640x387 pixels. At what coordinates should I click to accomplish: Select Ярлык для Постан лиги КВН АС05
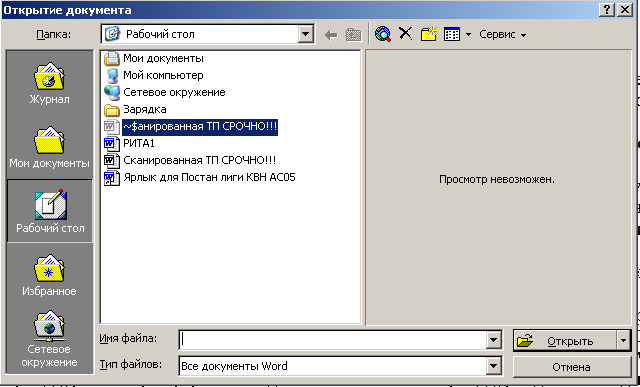200,178
